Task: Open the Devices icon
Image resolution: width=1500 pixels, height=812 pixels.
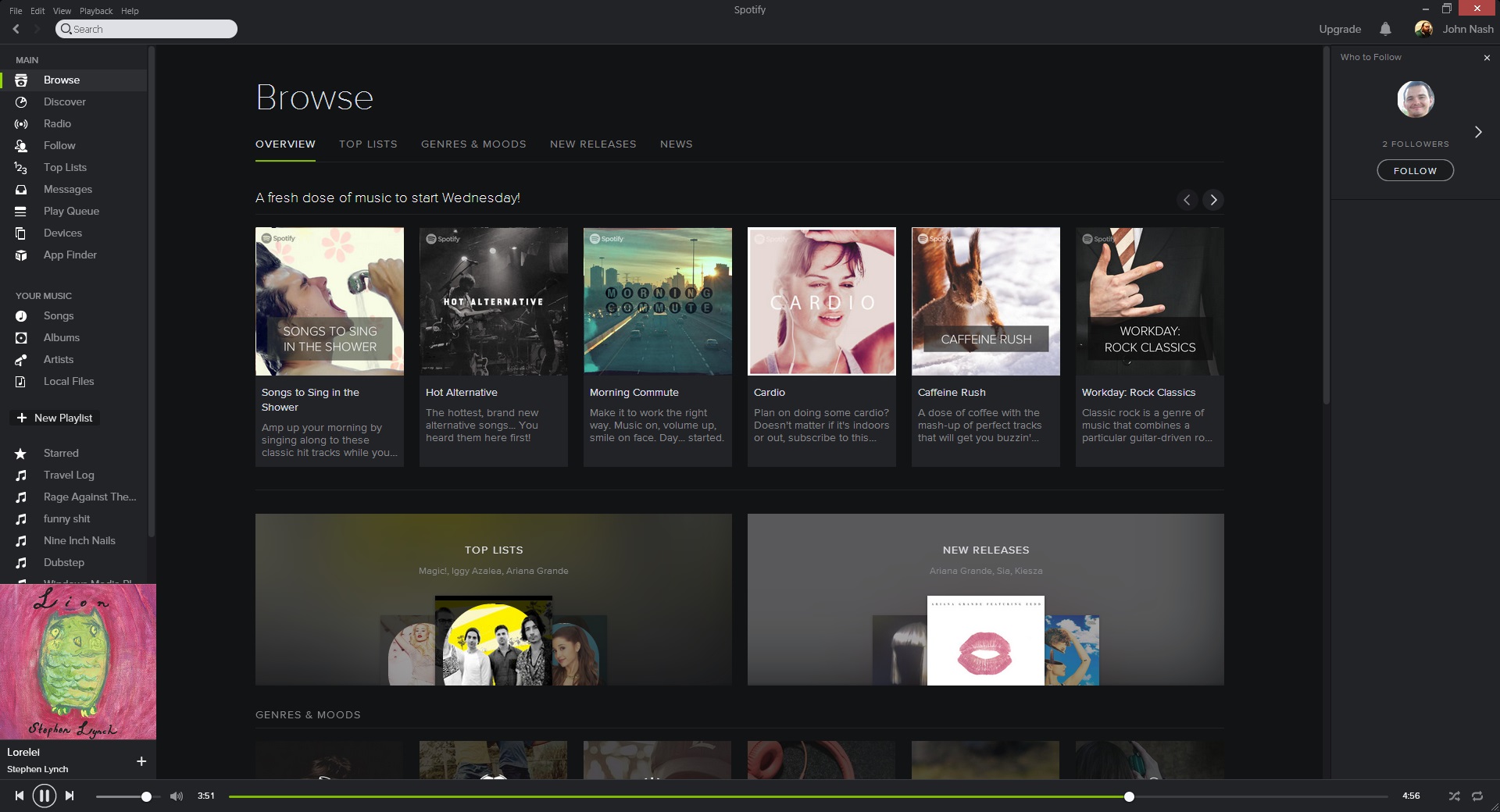Action: (x=21, y=233)
